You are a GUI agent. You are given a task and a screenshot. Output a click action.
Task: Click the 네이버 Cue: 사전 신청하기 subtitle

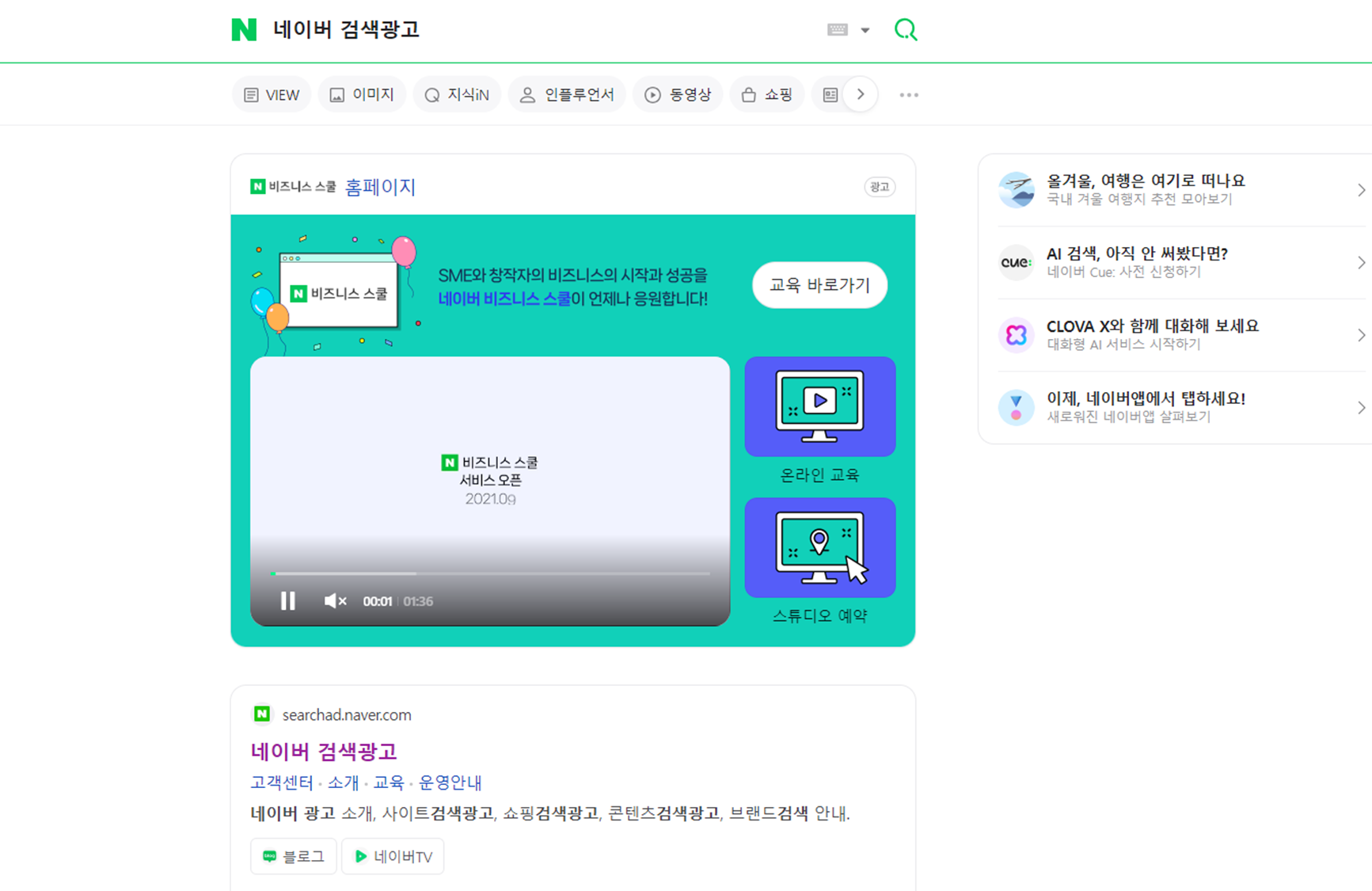point(1123,272)
